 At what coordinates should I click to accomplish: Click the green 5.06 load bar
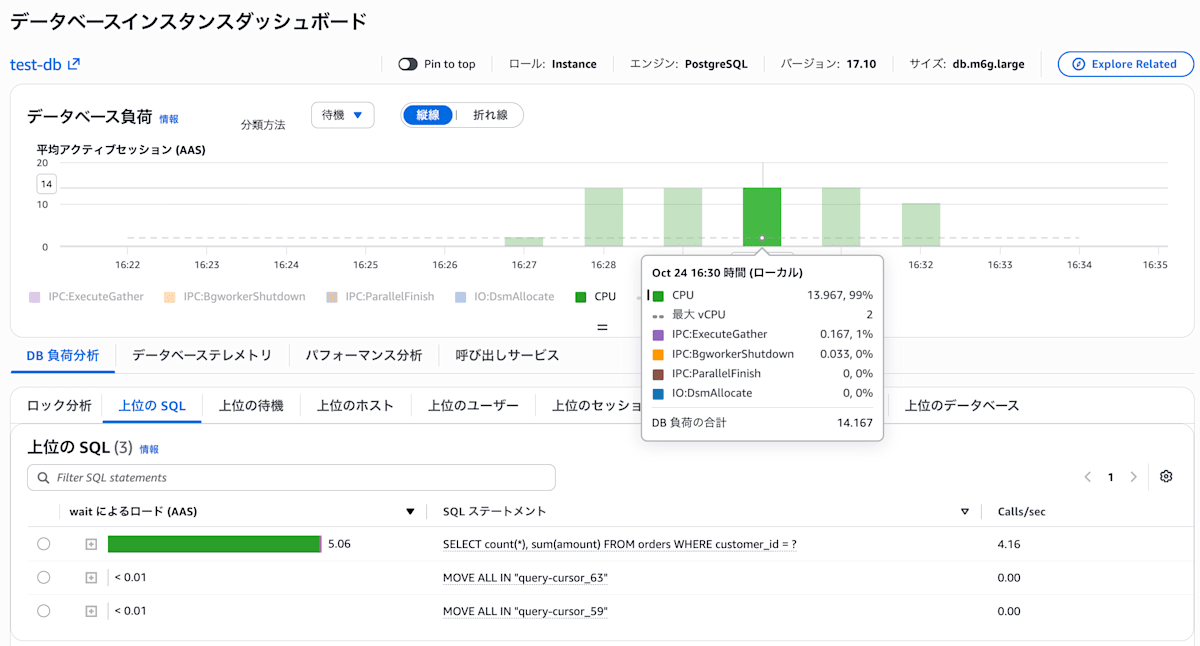(x=214, y=544)
